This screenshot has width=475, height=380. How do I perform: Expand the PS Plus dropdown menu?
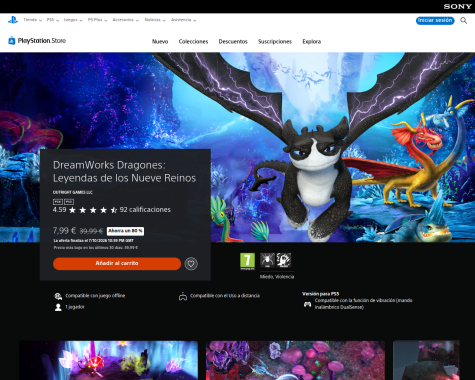click(x=97, y=20)
